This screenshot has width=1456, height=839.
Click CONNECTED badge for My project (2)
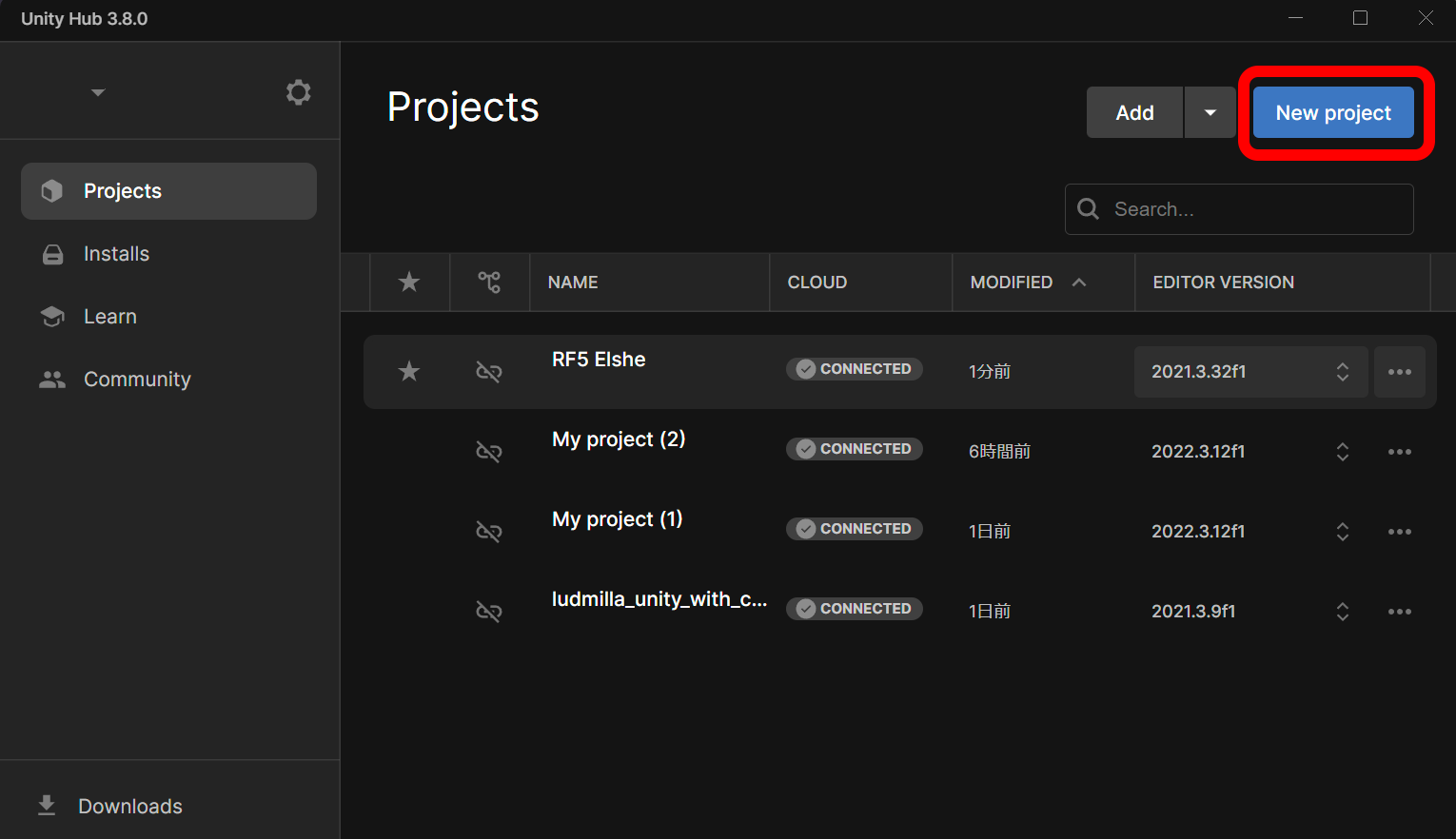pos(855,449)
